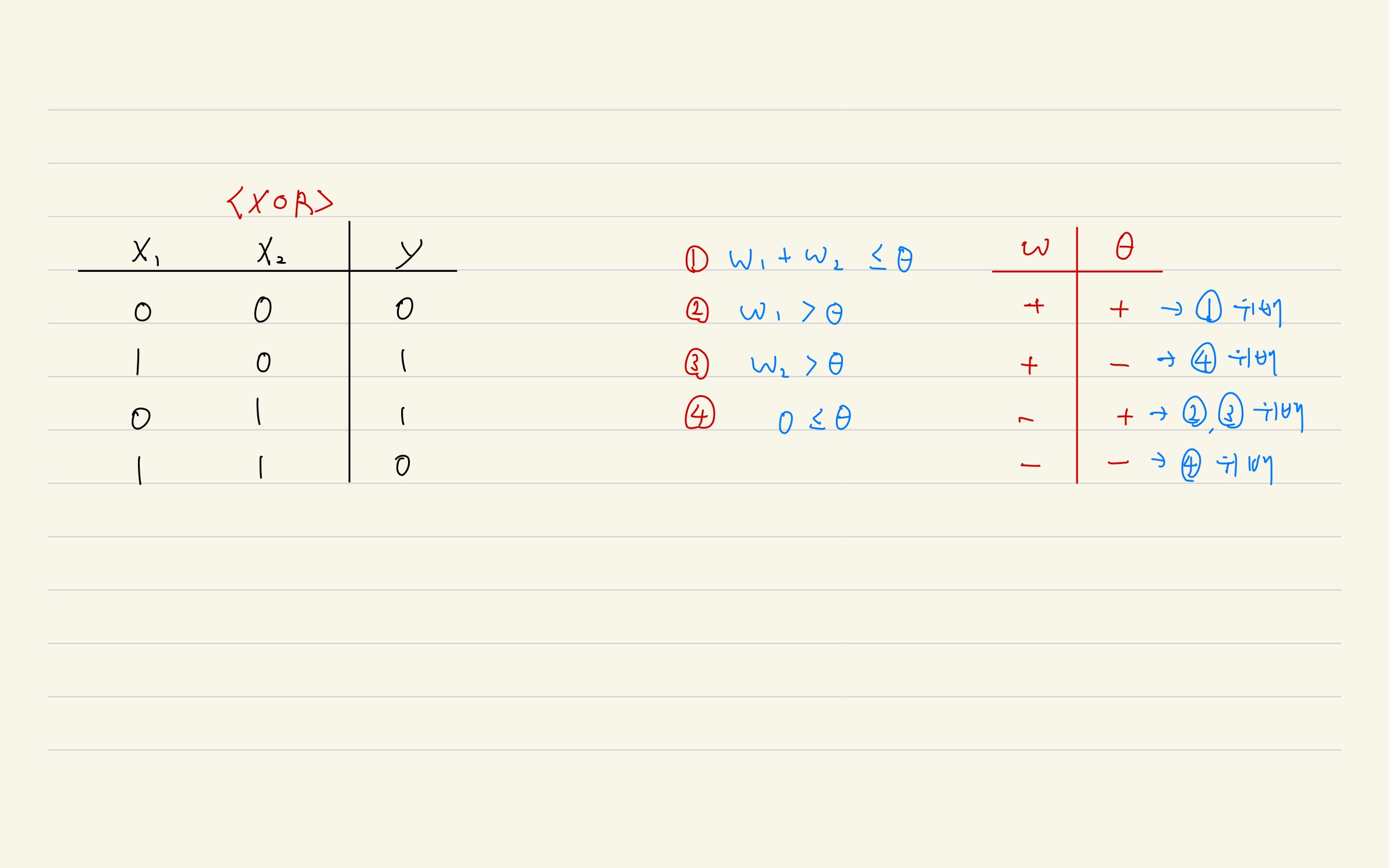Click the red w header in sign table
The height and width of the screenshot is (868, 1389).
coord(1035,247)
